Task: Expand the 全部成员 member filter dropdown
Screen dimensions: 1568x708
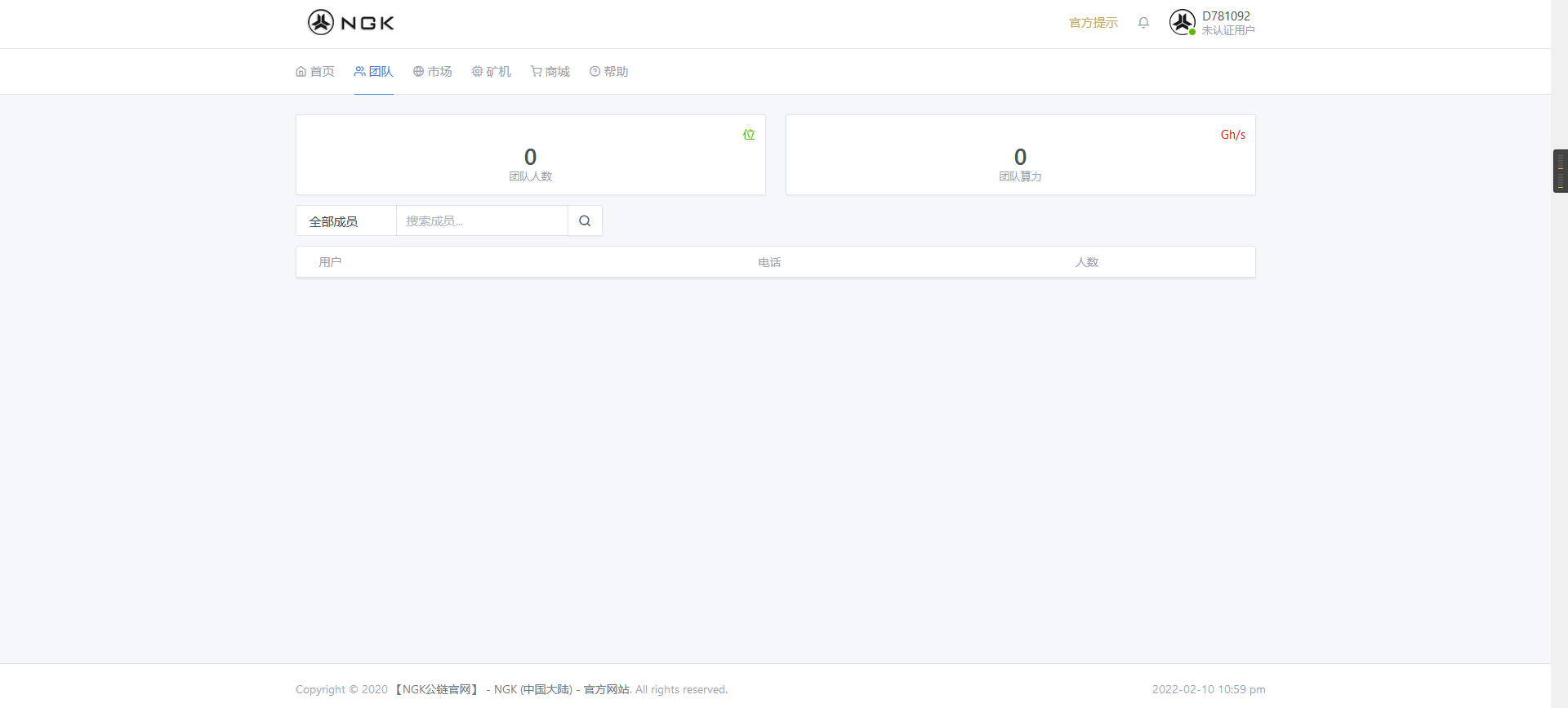Action: click(x=345, y=221)
